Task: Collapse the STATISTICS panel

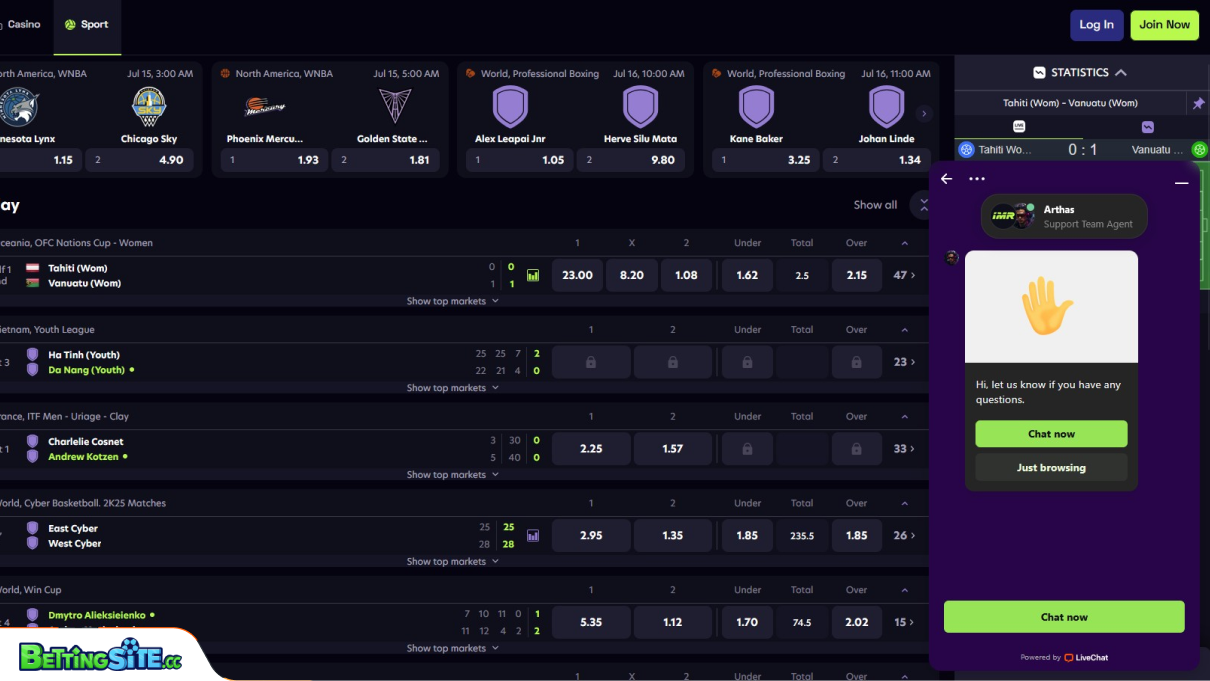Action: click(1121, 73)
